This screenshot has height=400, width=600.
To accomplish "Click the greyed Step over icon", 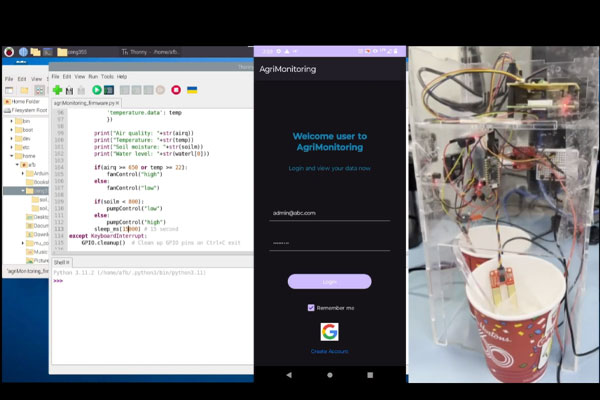I will (124, 90).
